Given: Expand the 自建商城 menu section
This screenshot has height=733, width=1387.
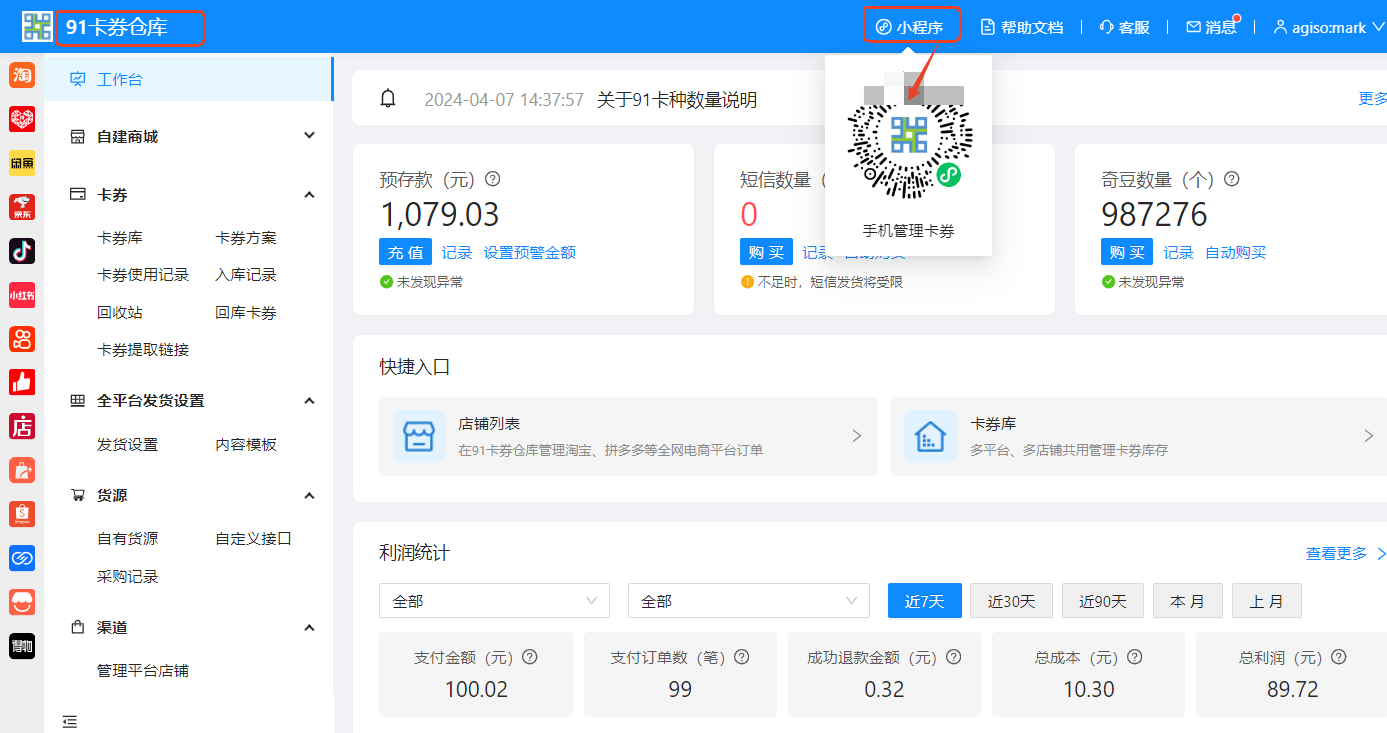Looking at the screenshot, I should (x=309, y=136).
